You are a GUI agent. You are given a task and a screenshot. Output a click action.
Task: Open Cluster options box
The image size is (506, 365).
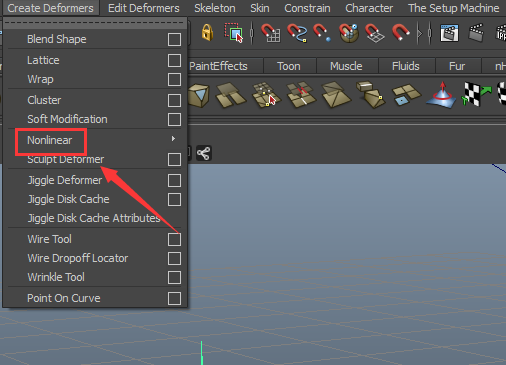tap(174, 100)
